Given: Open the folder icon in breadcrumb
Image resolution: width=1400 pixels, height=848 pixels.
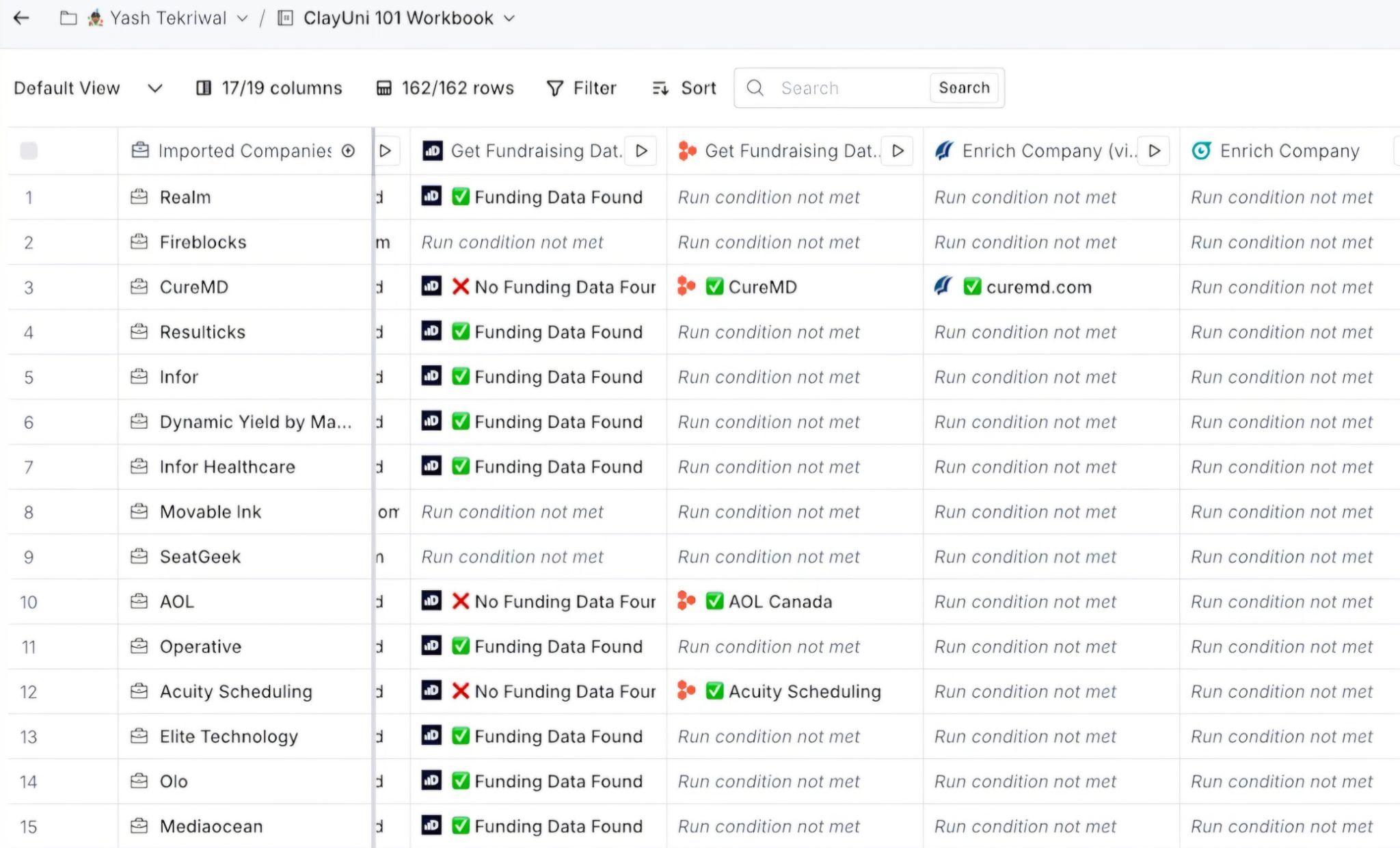Looking at the screenshot, I should 68,18.
